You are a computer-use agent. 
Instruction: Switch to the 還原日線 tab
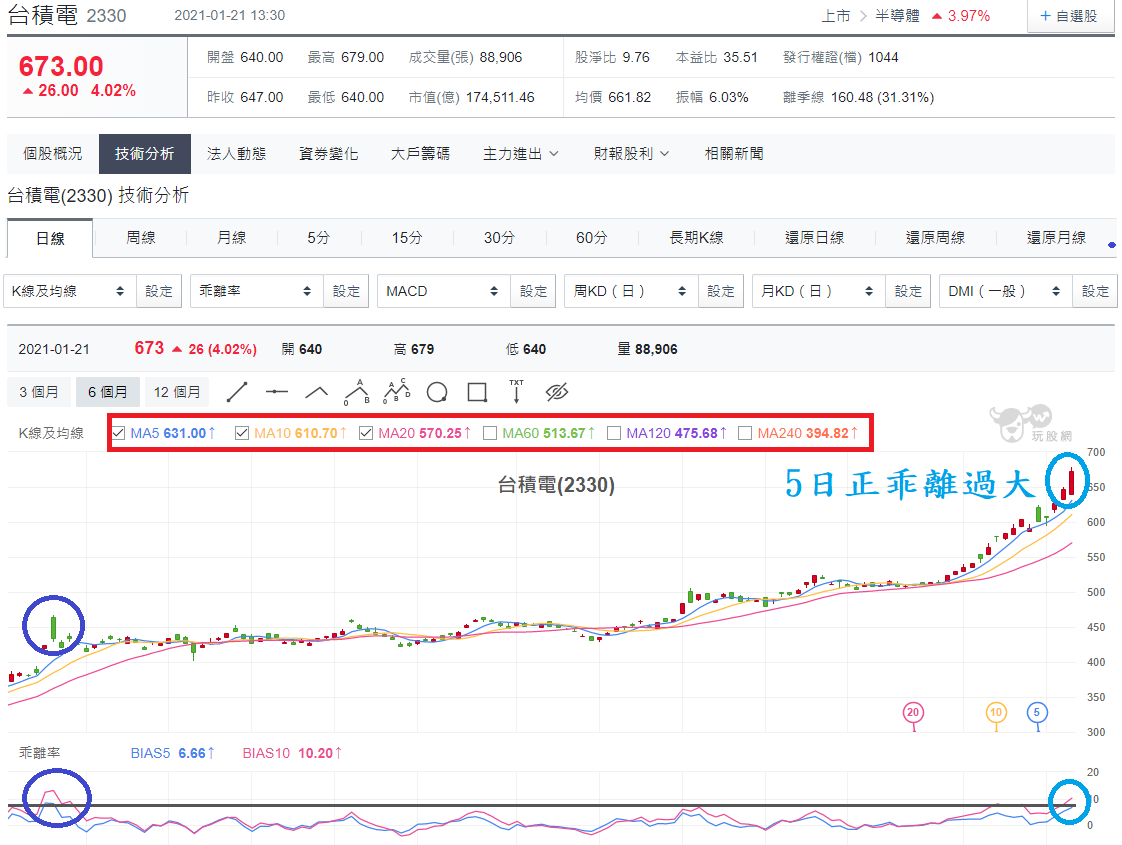814,238
